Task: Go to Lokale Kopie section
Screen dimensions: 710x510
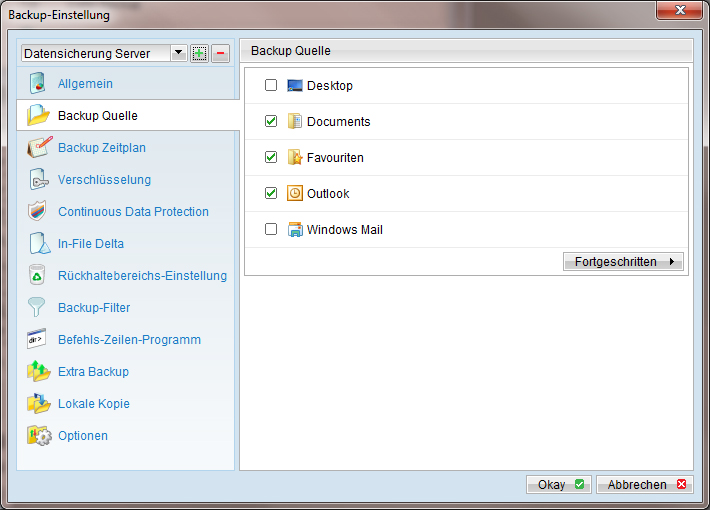Action: pos(94,404)
